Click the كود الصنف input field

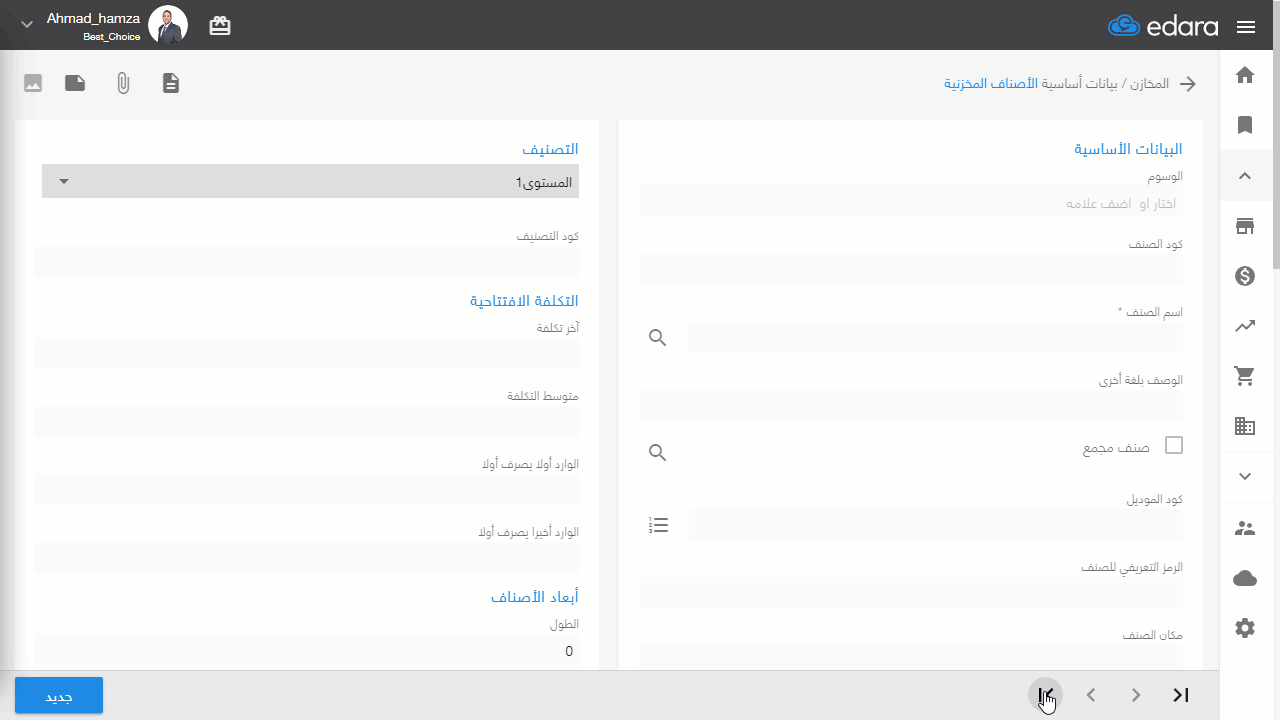tap(911, 269)
